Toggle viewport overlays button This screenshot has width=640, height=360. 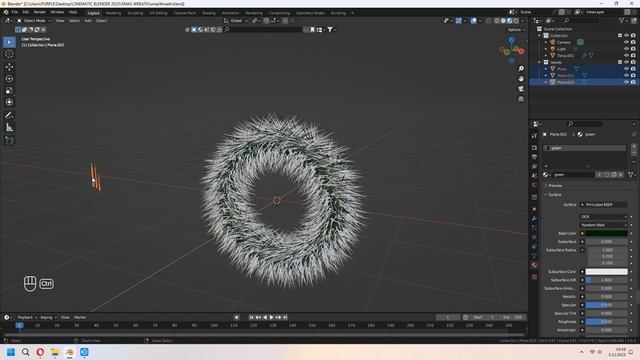tap(473, 20)
